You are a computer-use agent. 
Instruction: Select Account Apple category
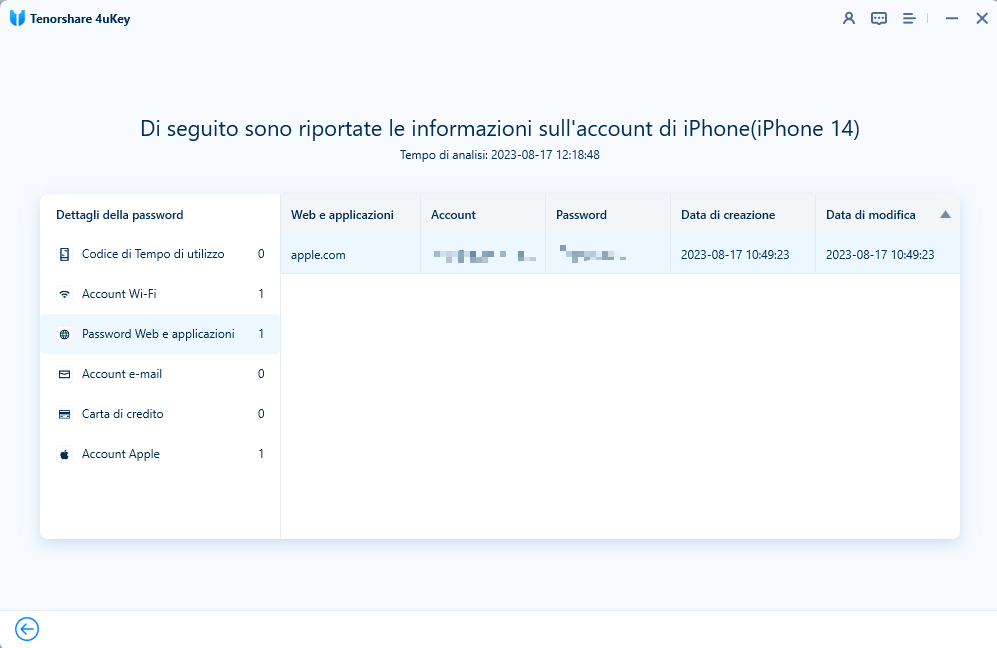[x=160, y=454]
